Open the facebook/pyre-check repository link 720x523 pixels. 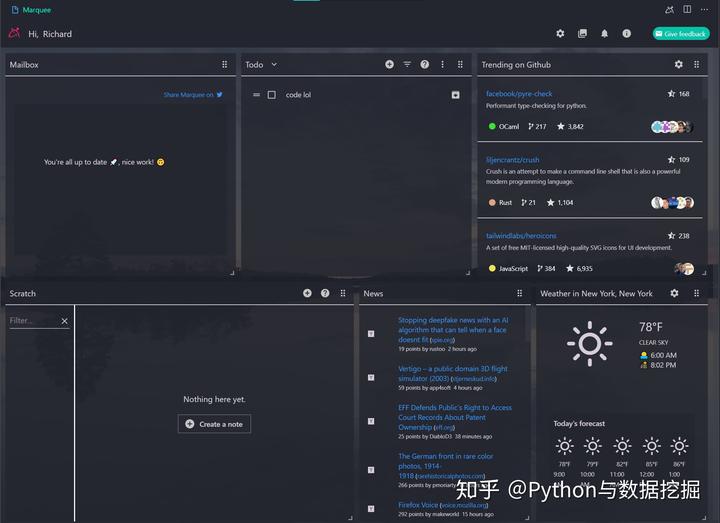pos(520,94)
